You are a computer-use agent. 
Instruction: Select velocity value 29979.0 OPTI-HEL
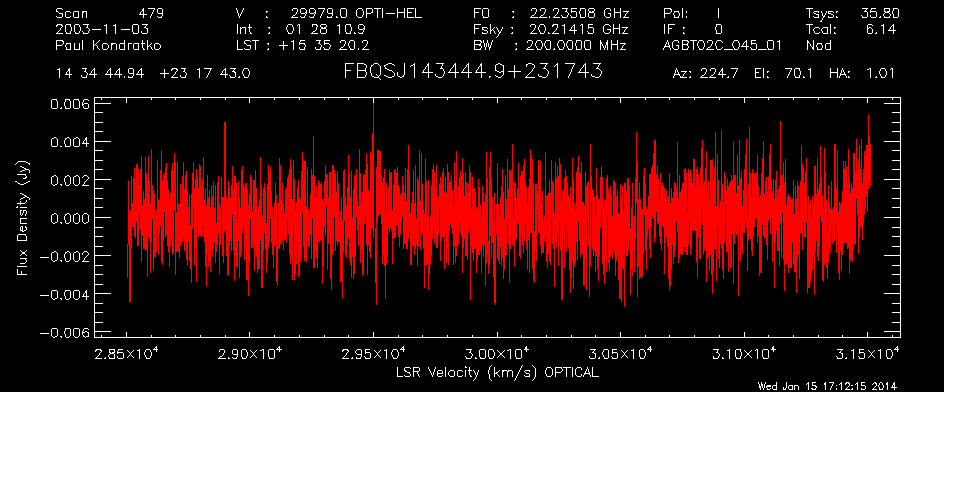(356, 13)
